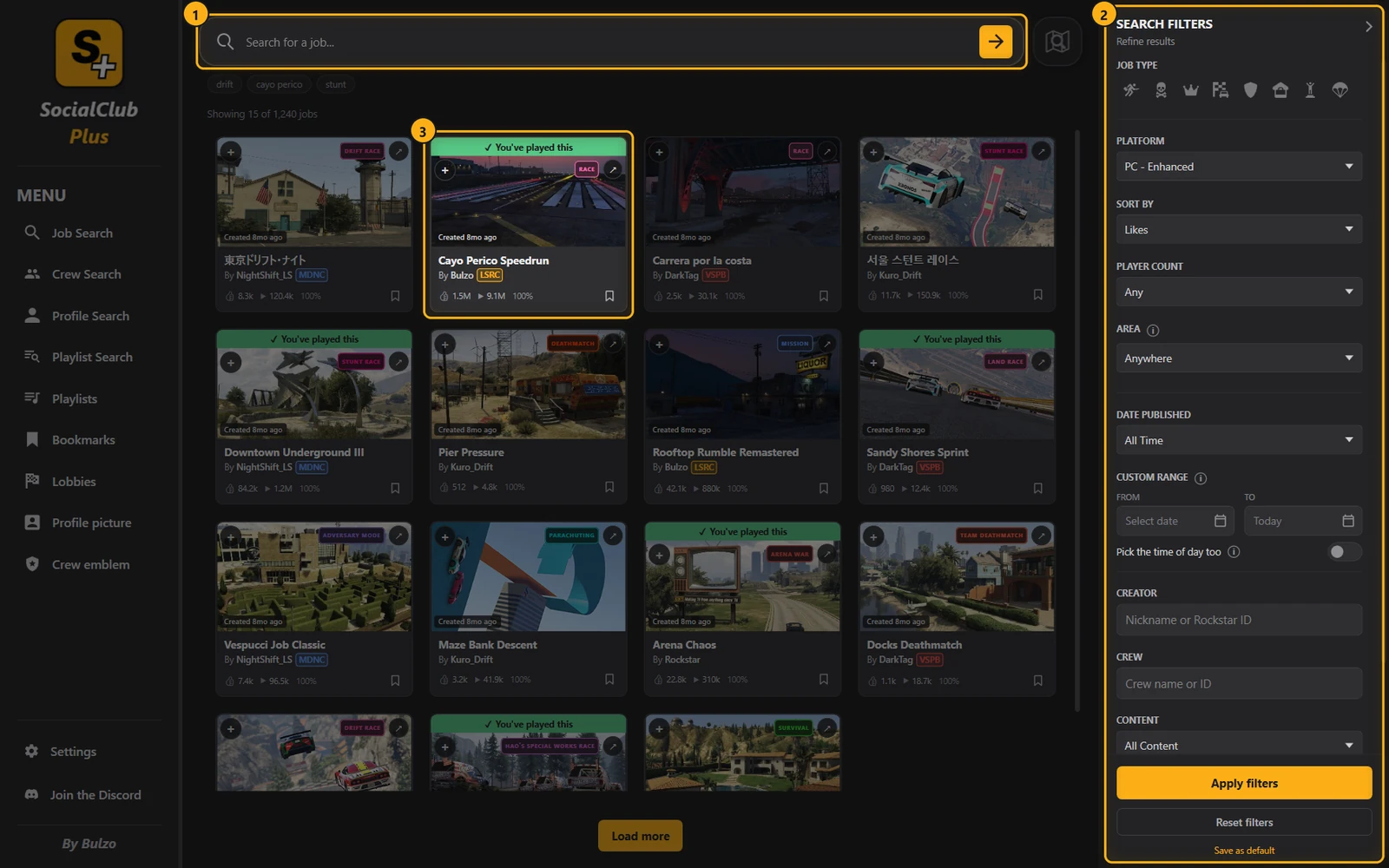
Task: Open the Platform dropdown showing PC - Enhanced
Action: coord(1239,167)
